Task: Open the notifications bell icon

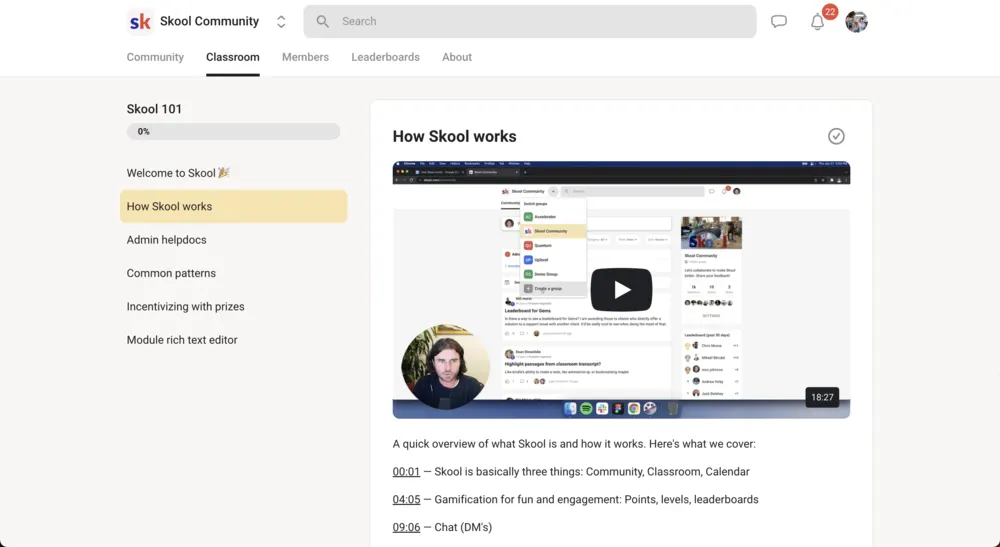Action: [817, 22]
